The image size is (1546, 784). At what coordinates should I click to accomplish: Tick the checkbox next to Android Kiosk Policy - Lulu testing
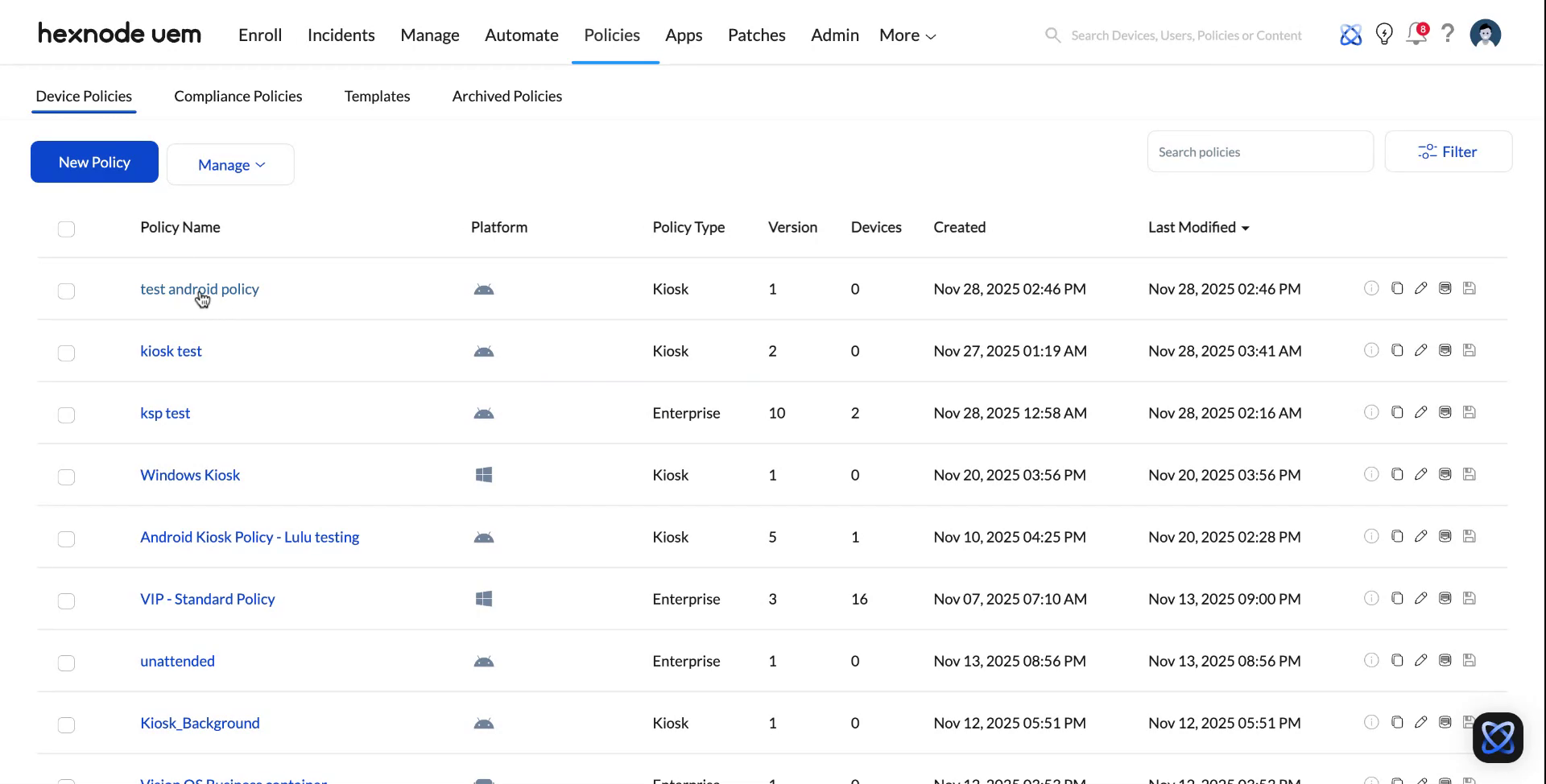(67, 539)
